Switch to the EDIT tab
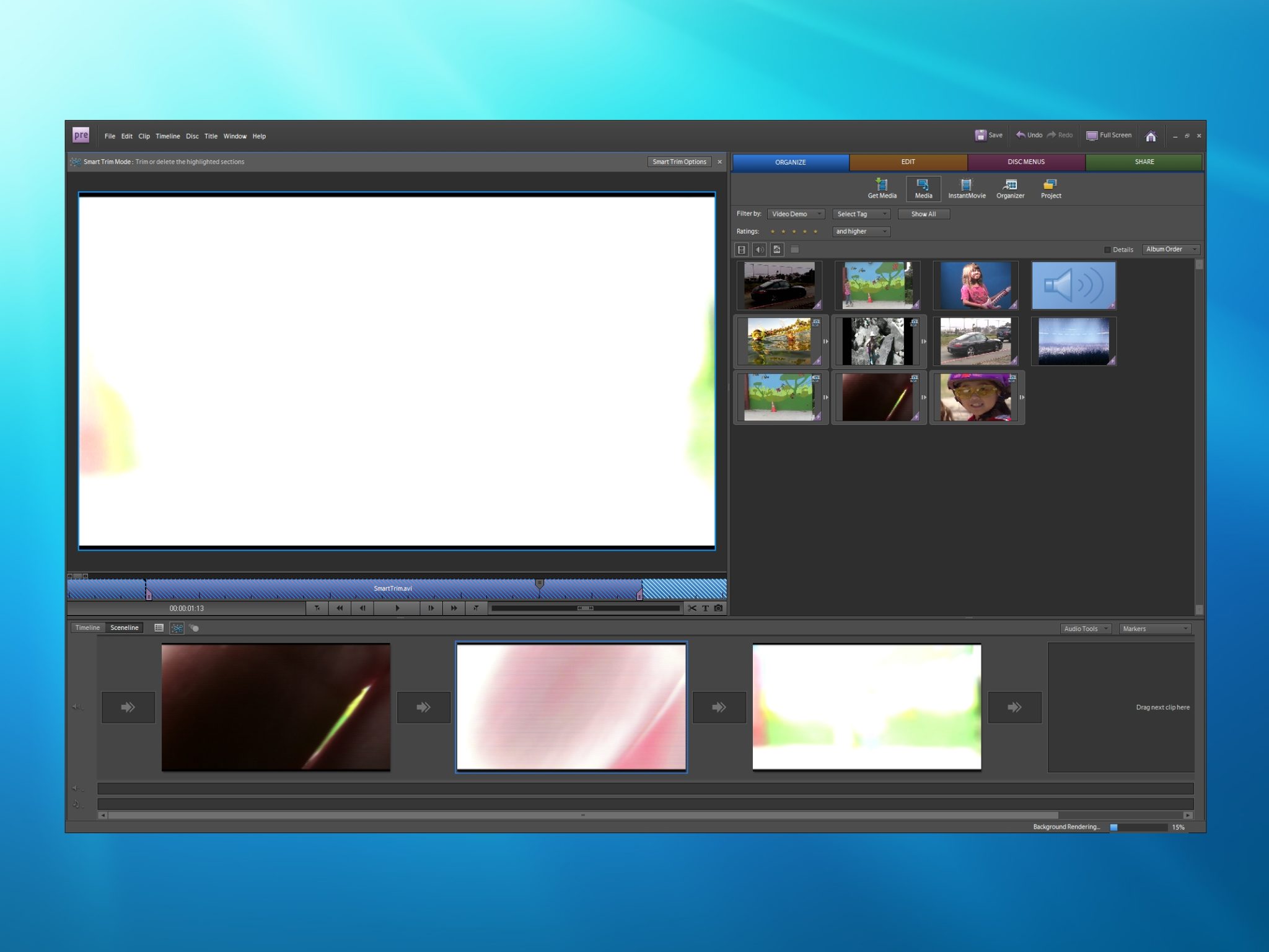 pos(908,162)
